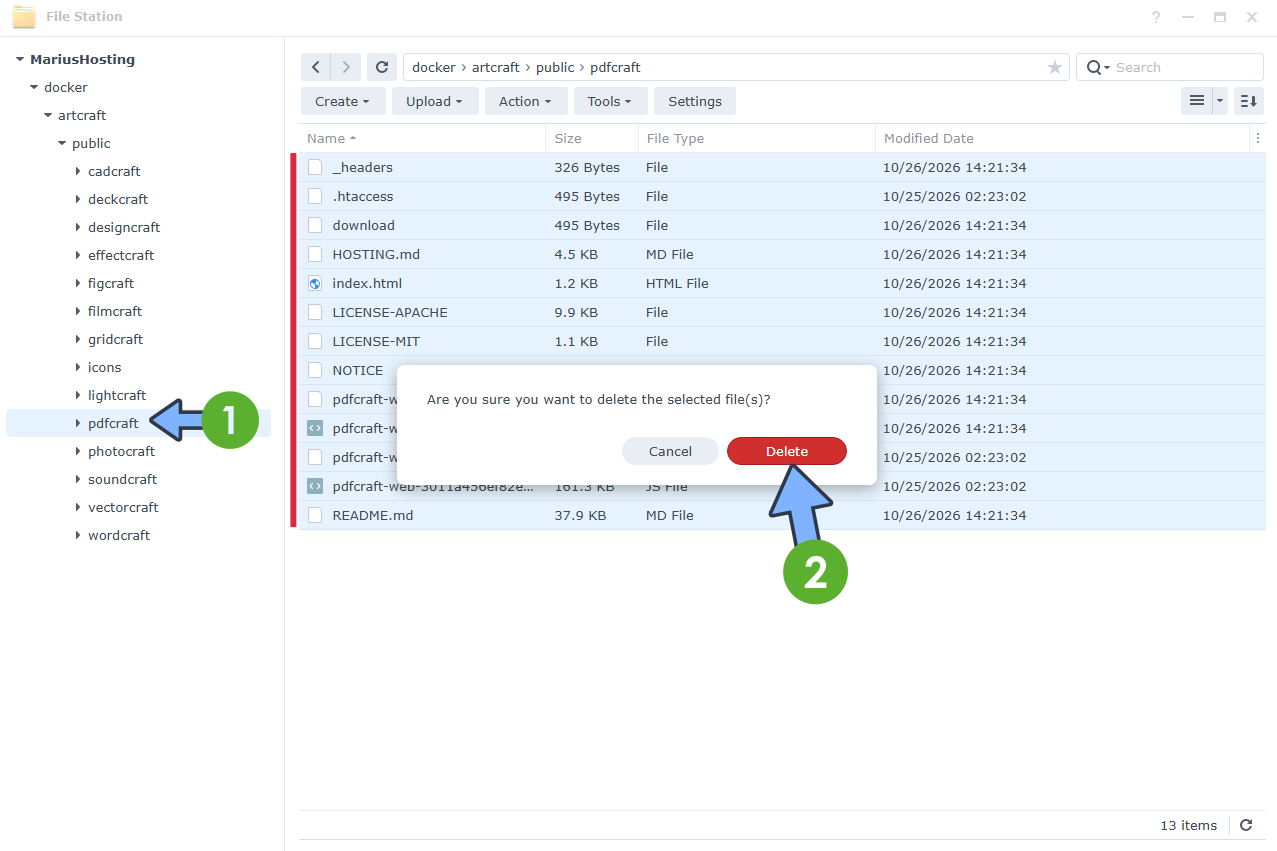Collapse the MariusHosting tree root
The height and width of the screenshot is (851, 1277).
pos(20,59)
